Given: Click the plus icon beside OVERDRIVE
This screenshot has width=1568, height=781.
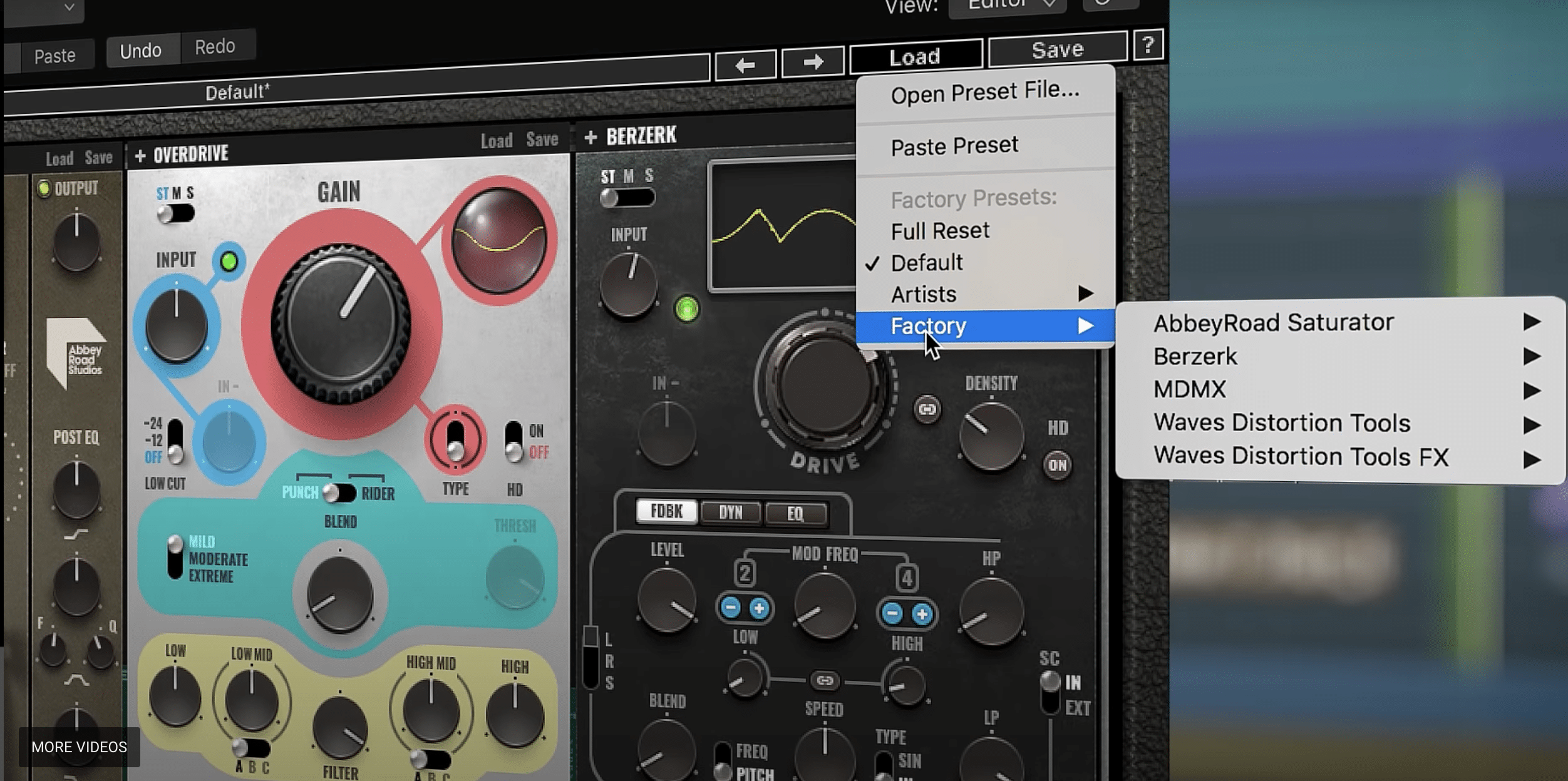Looking at the screenshot, I should coord(140,155).
